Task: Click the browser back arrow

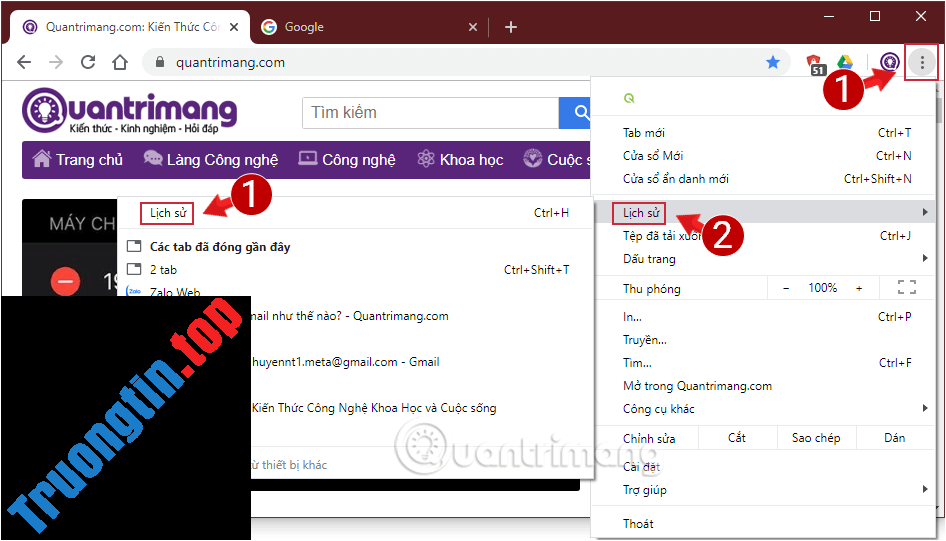Action: [24, 62]
